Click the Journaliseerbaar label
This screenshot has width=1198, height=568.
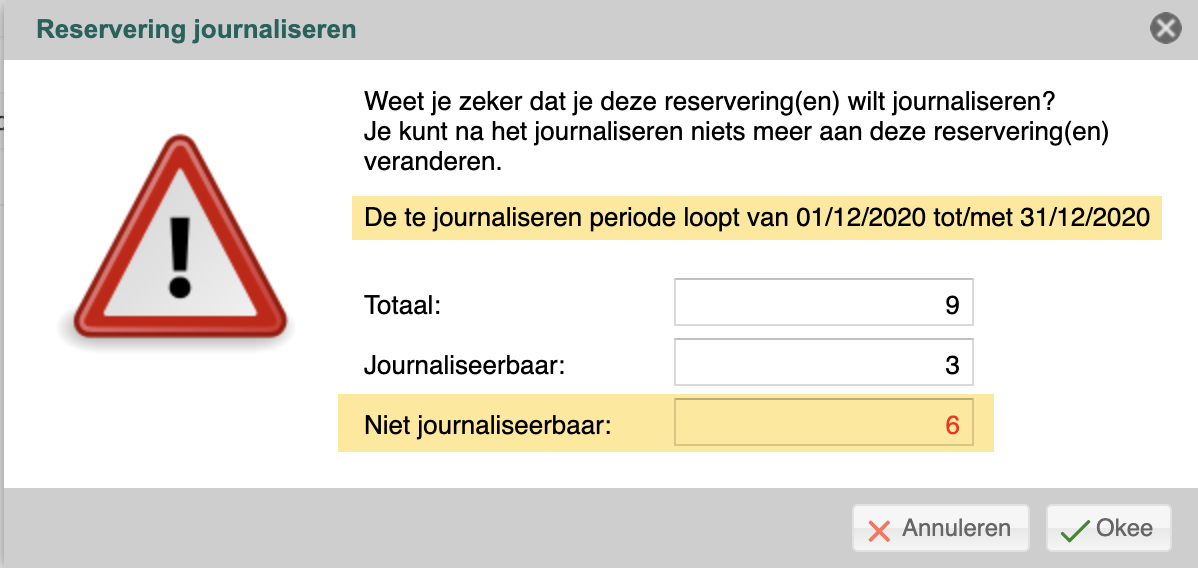coord(464,366)
